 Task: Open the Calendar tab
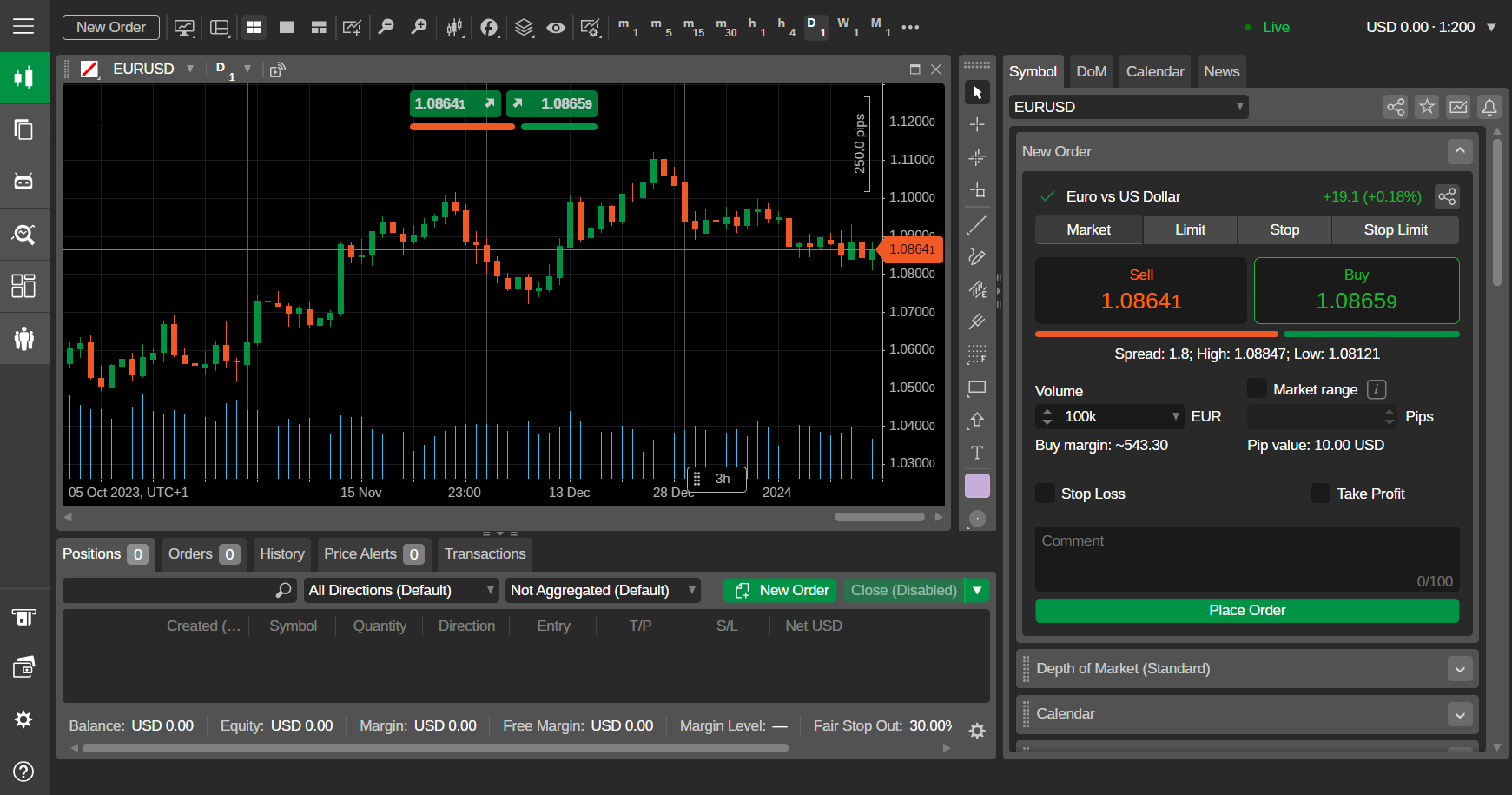click(1154, 71)
